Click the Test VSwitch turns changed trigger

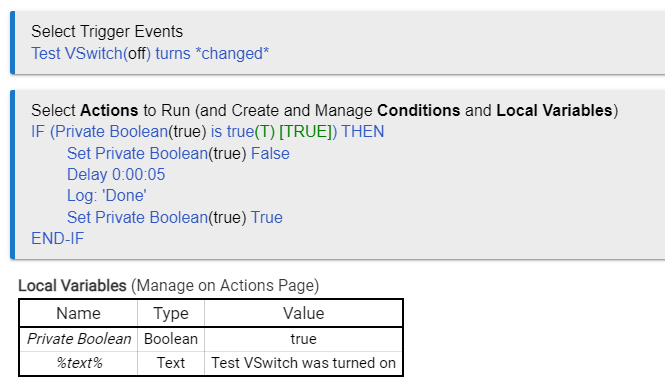click(x=150, y=54)
